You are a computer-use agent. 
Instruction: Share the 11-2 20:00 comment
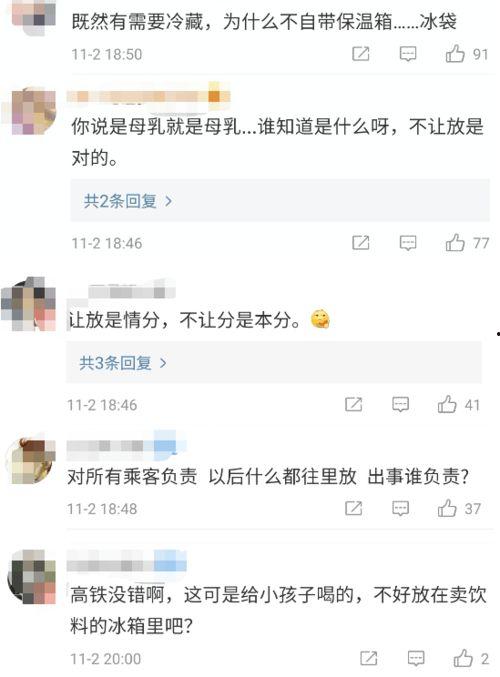tap(369, 658)
